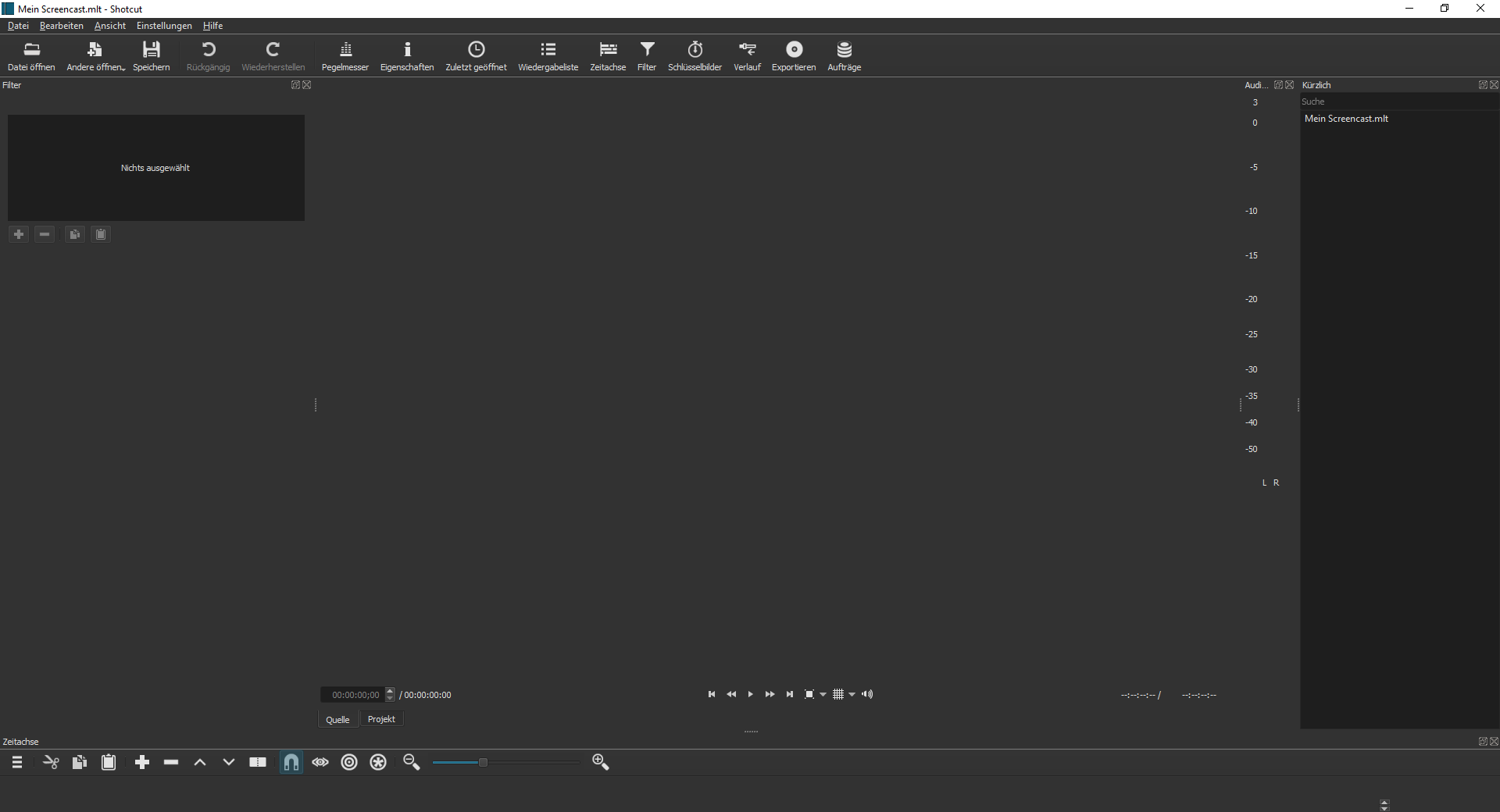Viewport: 1500px width, 812px height.
Task: Toggle timeline snapping magnet
Action: pos(291,763)
